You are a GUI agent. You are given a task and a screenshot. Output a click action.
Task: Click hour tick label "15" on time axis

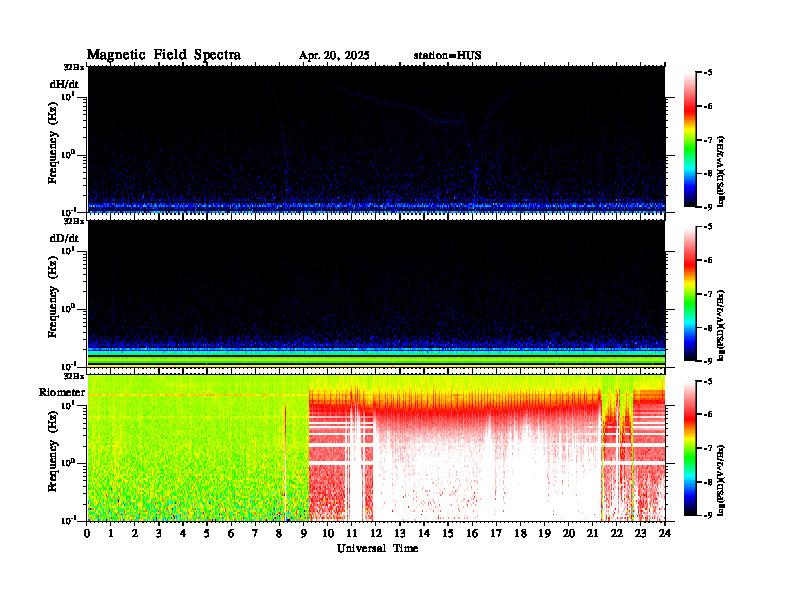tap(448, 534)
